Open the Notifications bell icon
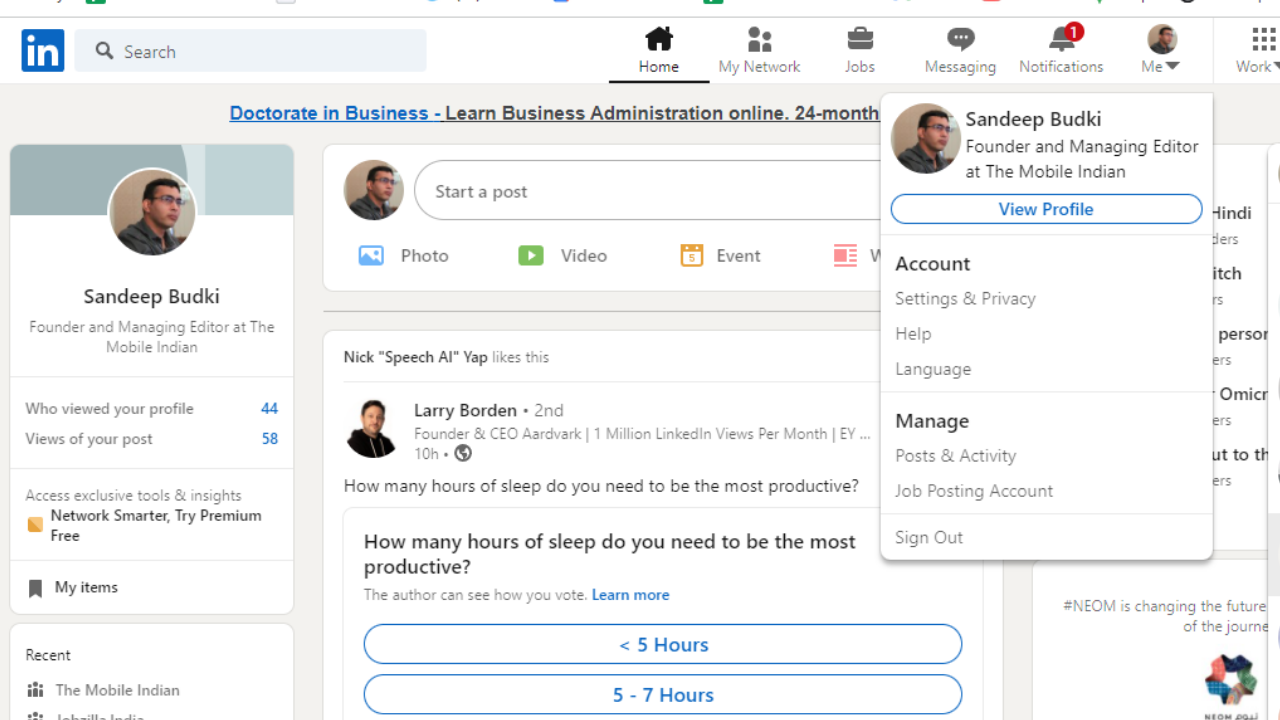Screen dimensions: 1280x720 click(1061, 40)
